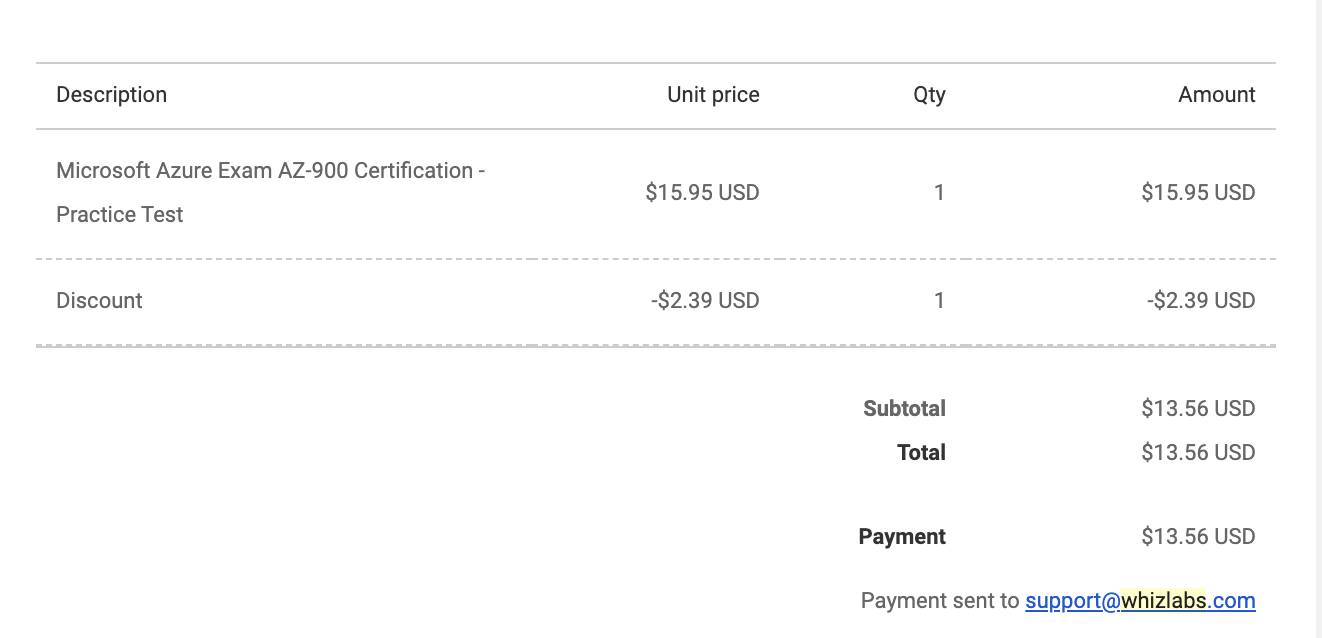
Task: Click the Subtotal label
Action: [x=904, y=409]
